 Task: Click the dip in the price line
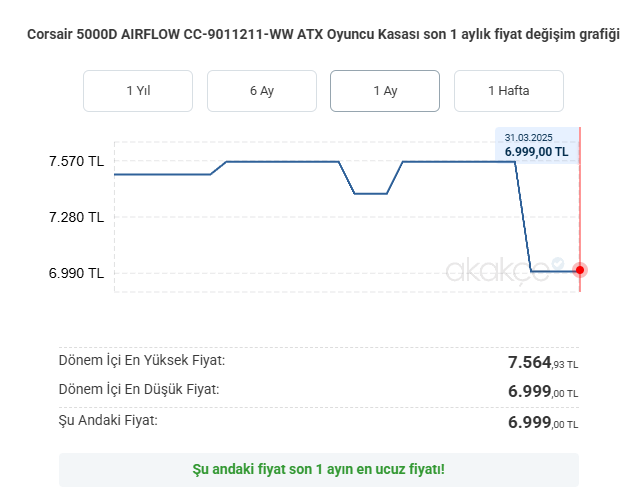[371, 193]
